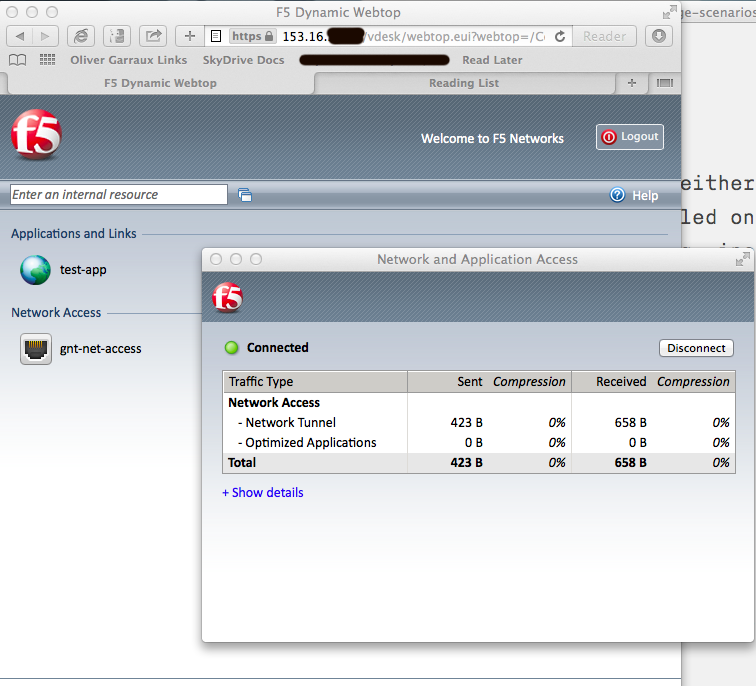756x686 pixels.
Task: Open SkyDrive Docs bookmark
Action: (x=243, y=60)
